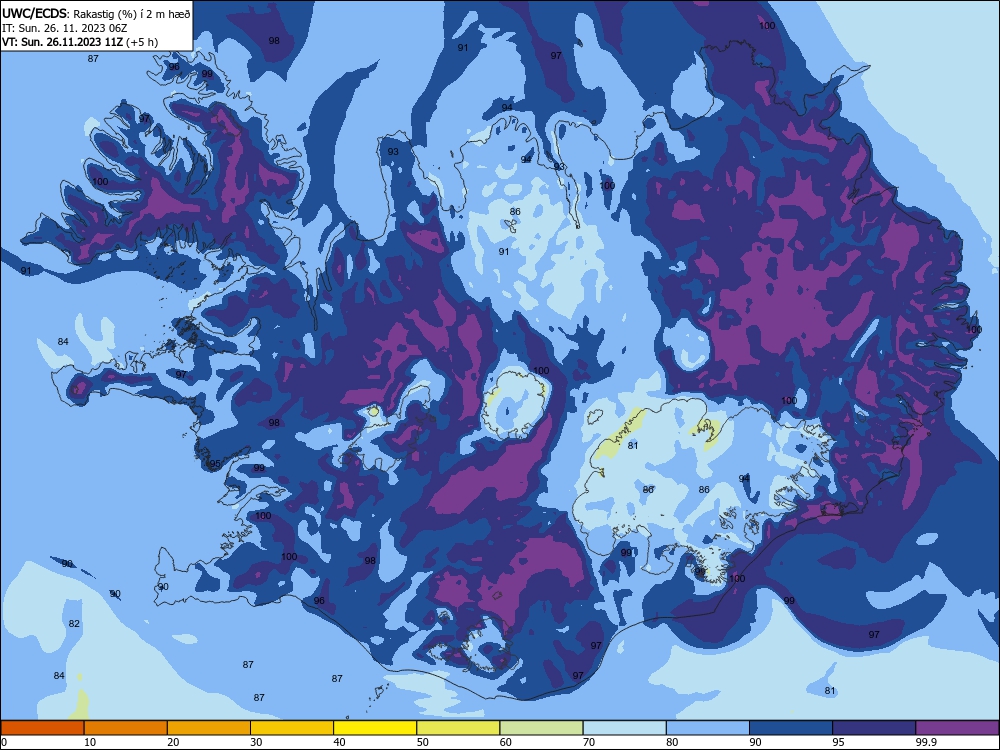Select the legend tick label '50'
Screen dimensions: 1000x750
point(423,742)
